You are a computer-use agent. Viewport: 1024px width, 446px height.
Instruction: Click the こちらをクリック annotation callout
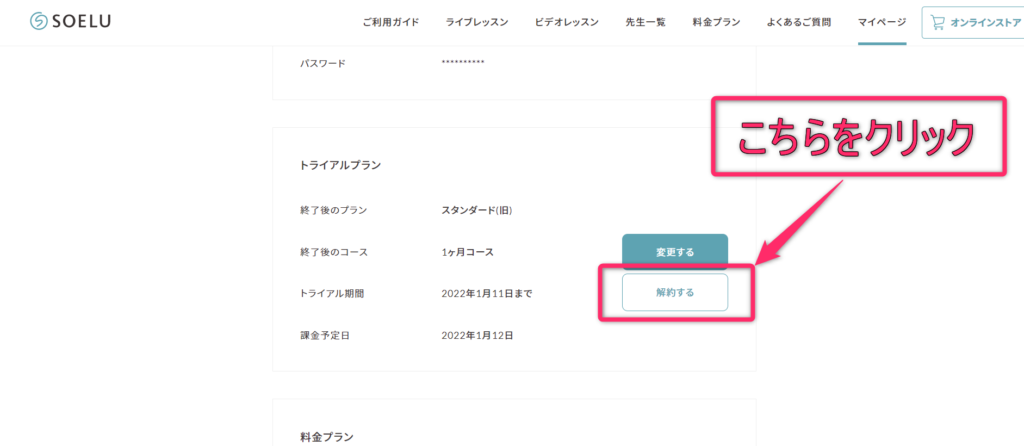(x=856, y=138)
